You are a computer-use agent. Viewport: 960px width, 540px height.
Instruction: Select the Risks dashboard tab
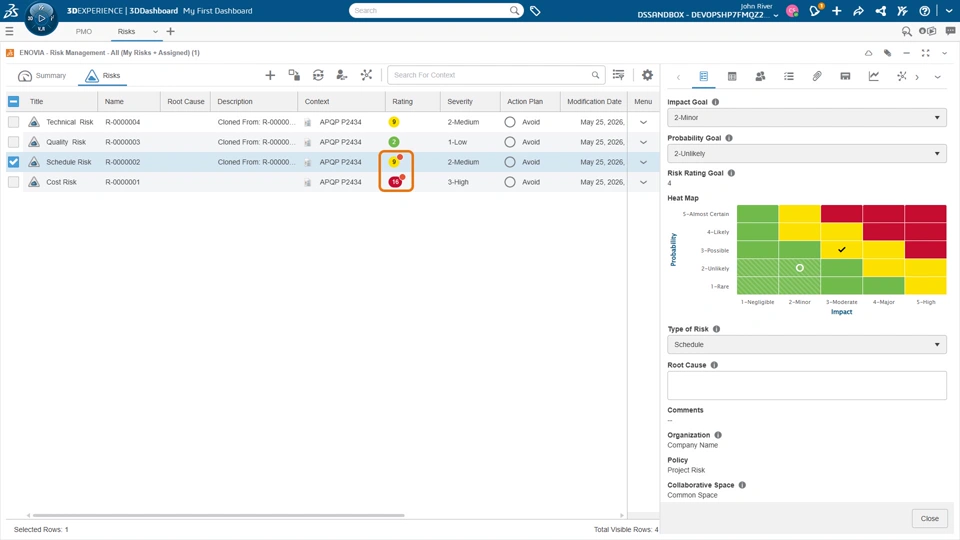click(126, 31)
